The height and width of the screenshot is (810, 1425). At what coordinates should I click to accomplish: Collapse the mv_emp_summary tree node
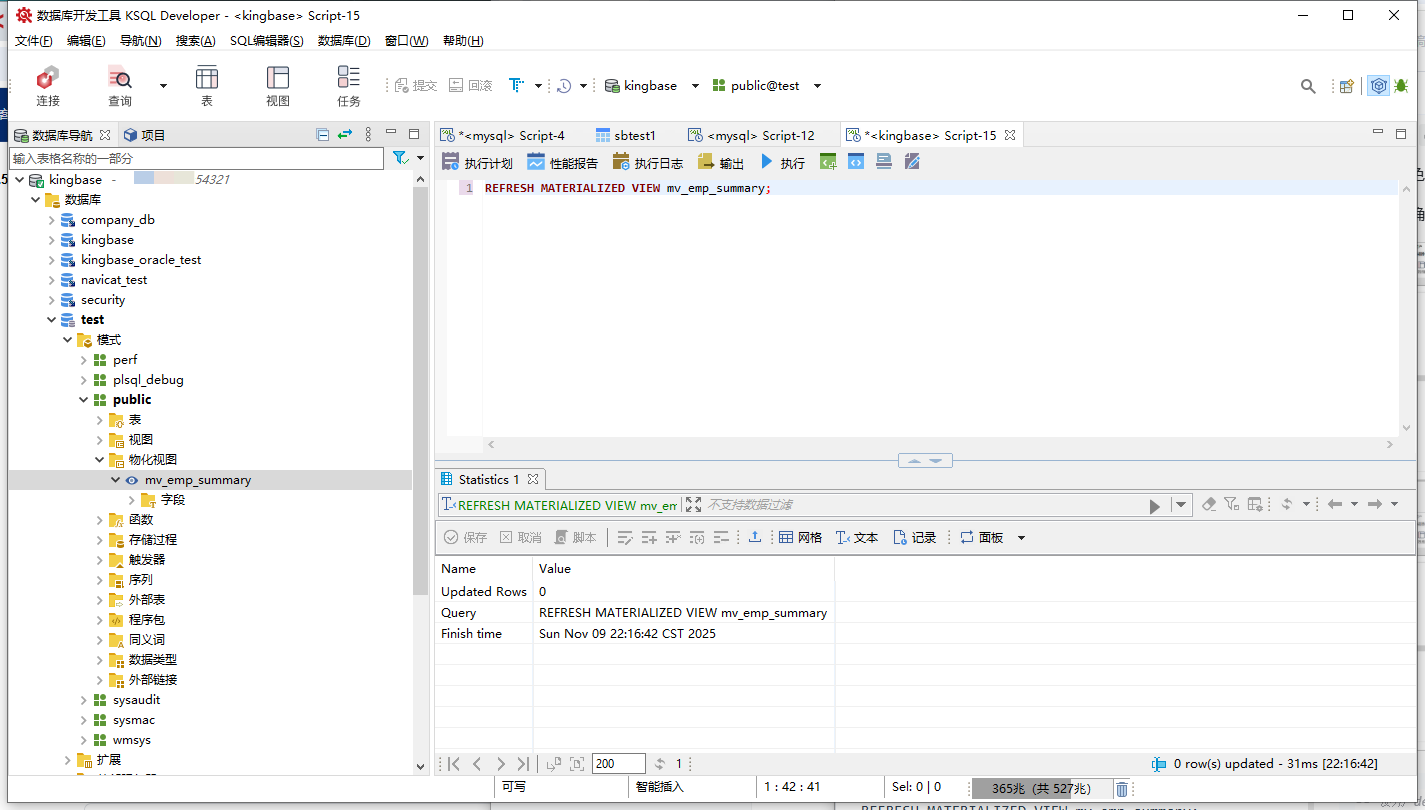click(x=116, y=480)
